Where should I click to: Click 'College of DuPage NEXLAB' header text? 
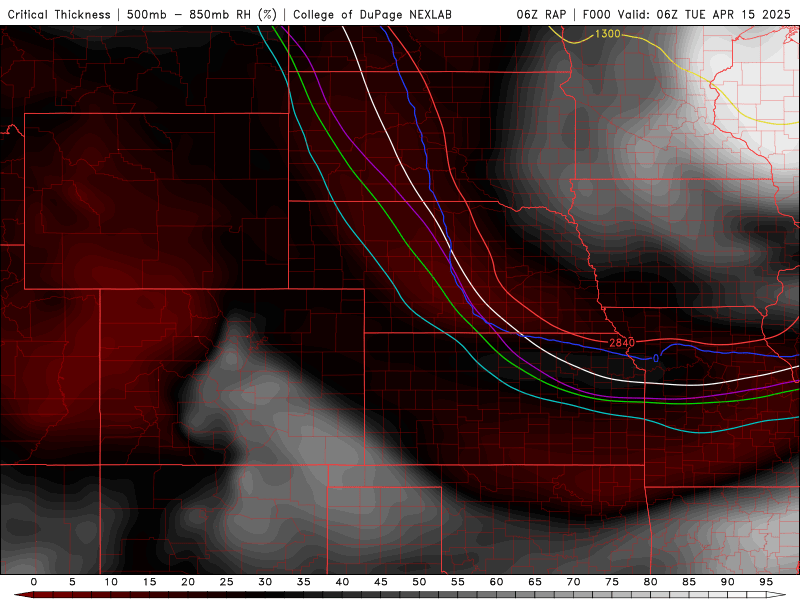point(372,14)
